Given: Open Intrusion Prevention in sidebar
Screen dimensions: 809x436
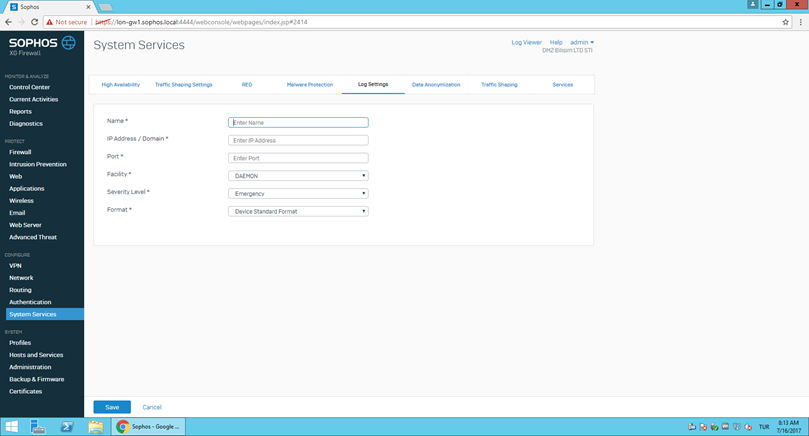Looking at the screenshot, I should (38, 164).
